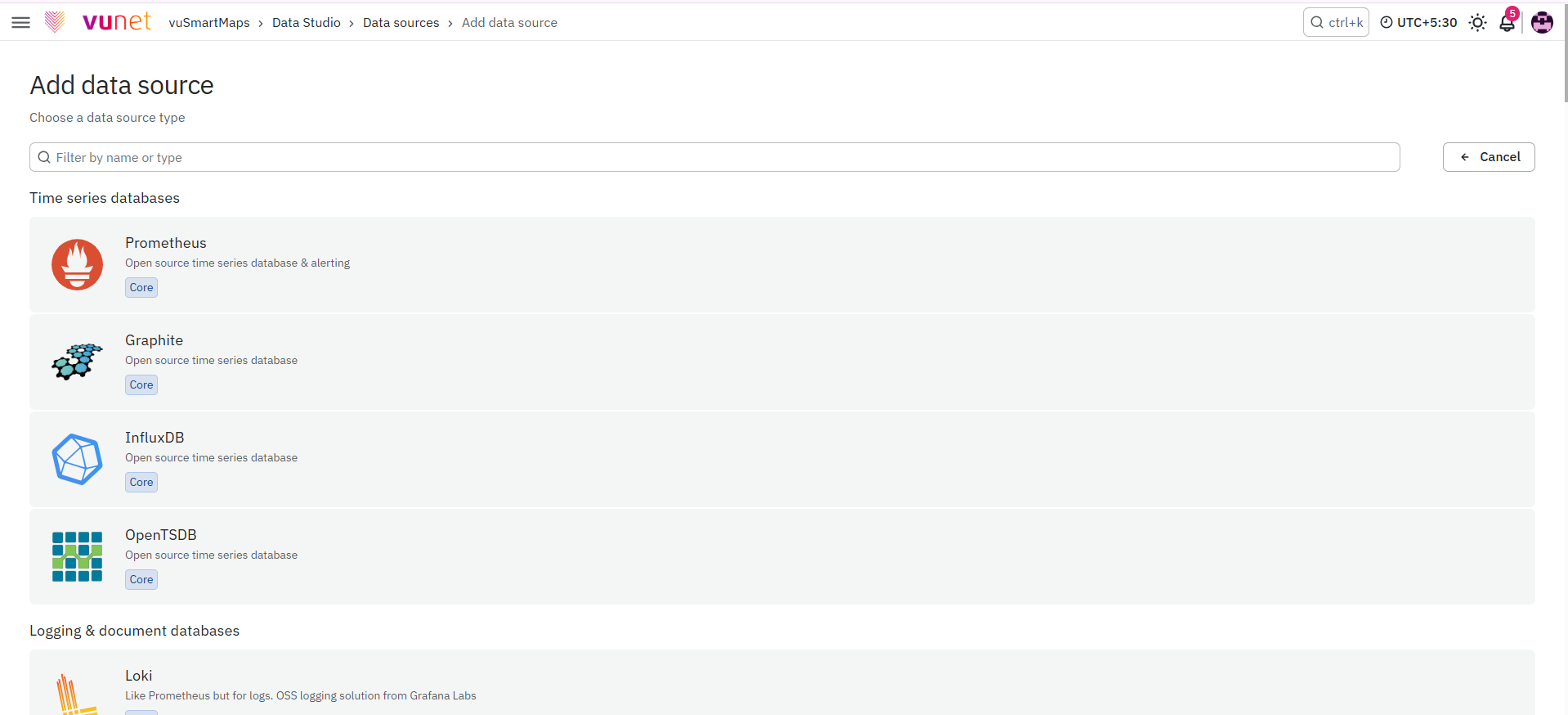The height and width of the screenshot is (715, 1568).
Task: Go to Data sources breadcrumb
Action: (401, 22)
